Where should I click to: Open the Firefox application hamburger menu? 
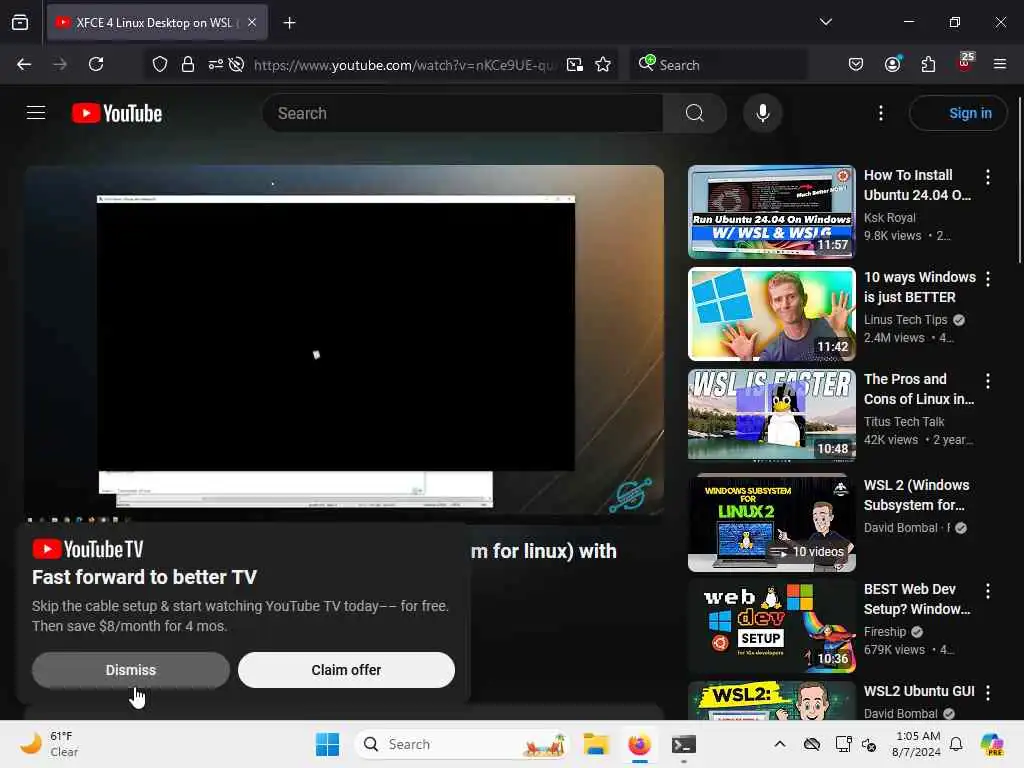pos(999,64)
